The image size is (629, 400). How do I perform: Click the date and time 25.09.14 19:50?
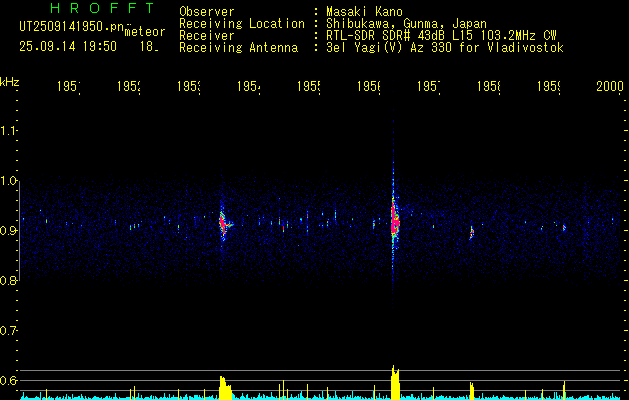point(68,47)
